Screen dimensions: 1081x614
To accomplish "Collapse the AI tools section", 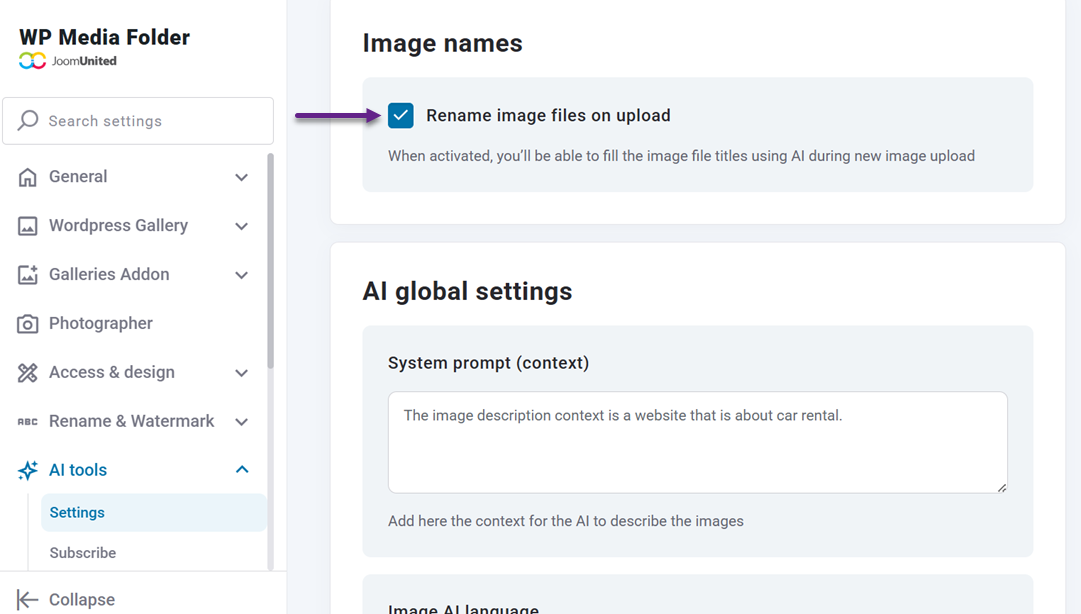I will [241, 469].
